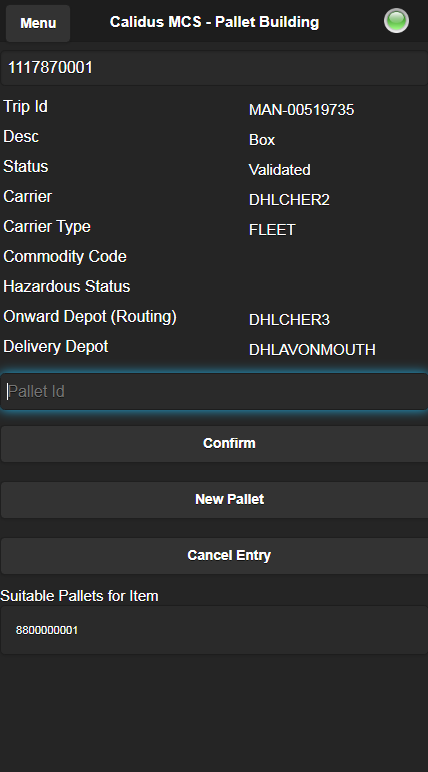Click the item field showing 1117870001
The height and width of the screenshot is (772, 428).
tap(214, 68)
